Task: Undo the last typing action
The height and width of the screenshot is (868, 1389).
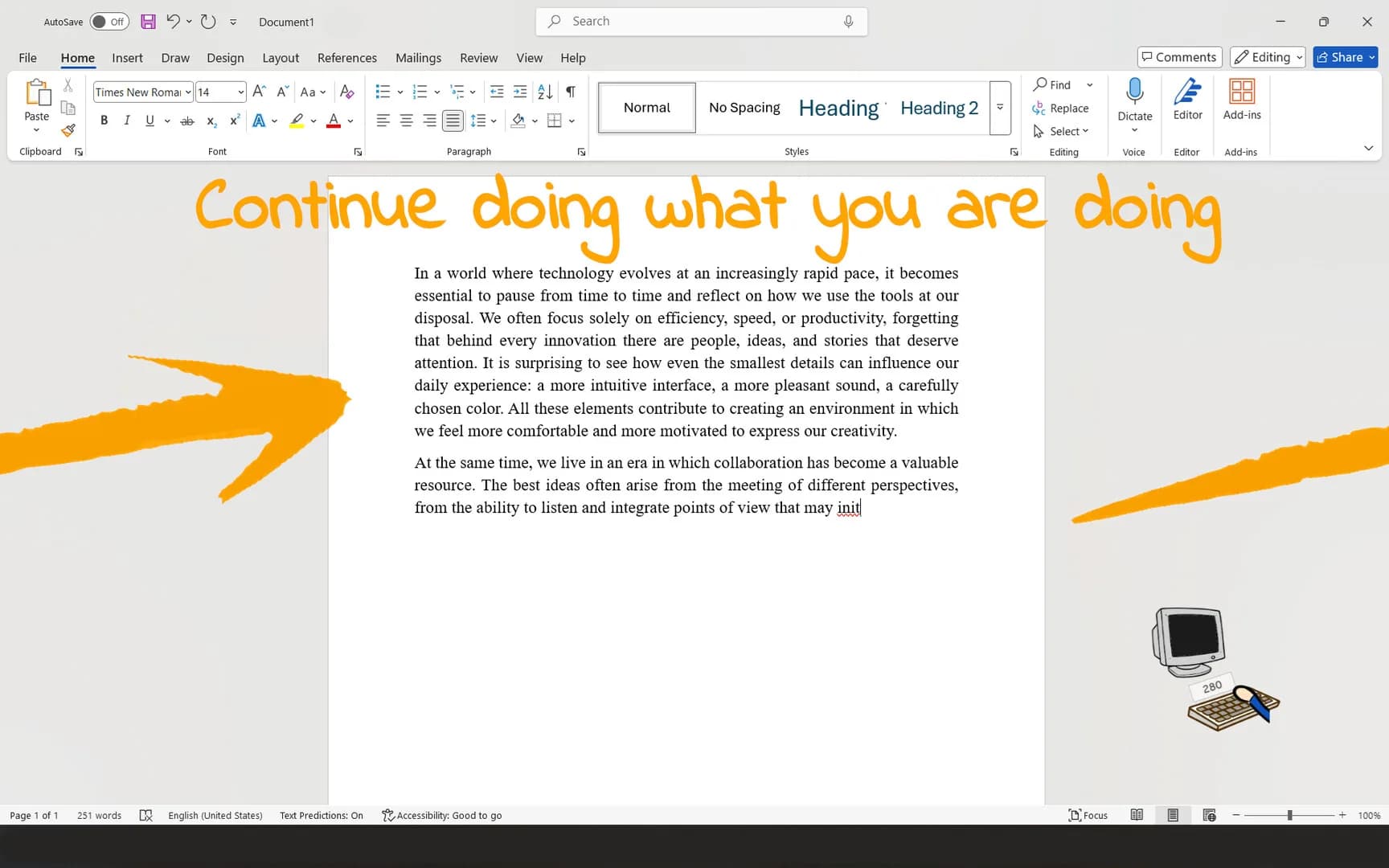Action: pos(173,22)
